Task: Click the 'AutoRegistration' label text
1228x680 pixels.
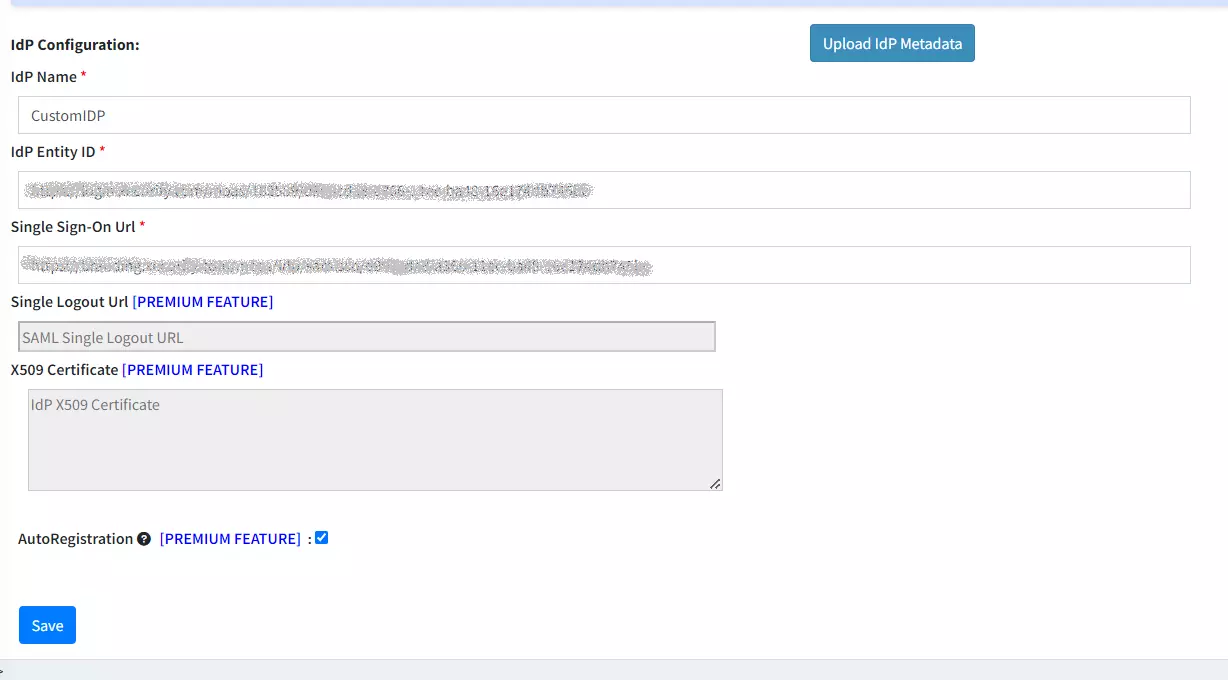Action: [76, 538]
